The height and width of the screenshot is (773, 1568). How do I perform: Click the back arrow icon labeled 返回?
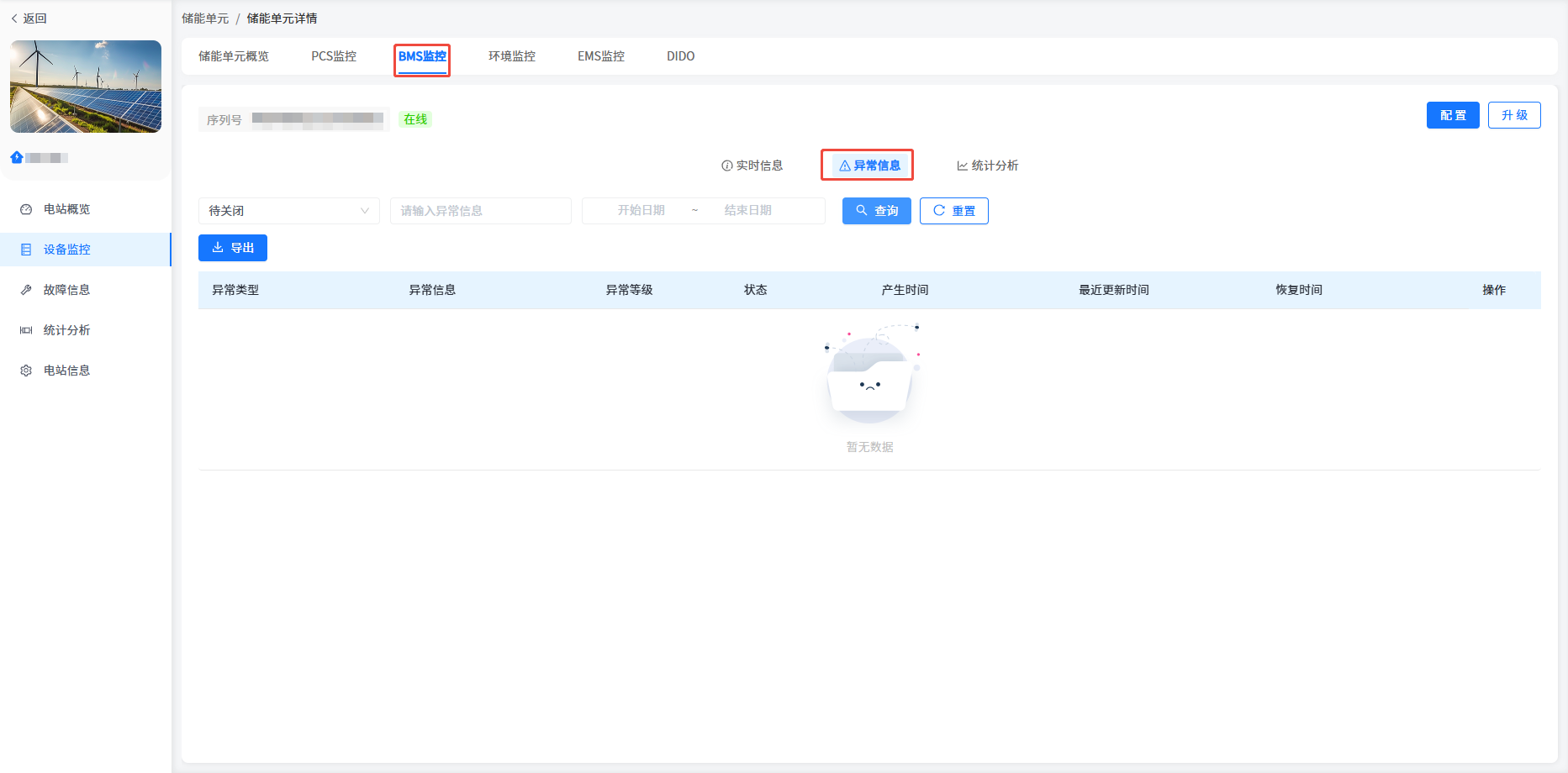pyautogui.click(x=14, y=18)
